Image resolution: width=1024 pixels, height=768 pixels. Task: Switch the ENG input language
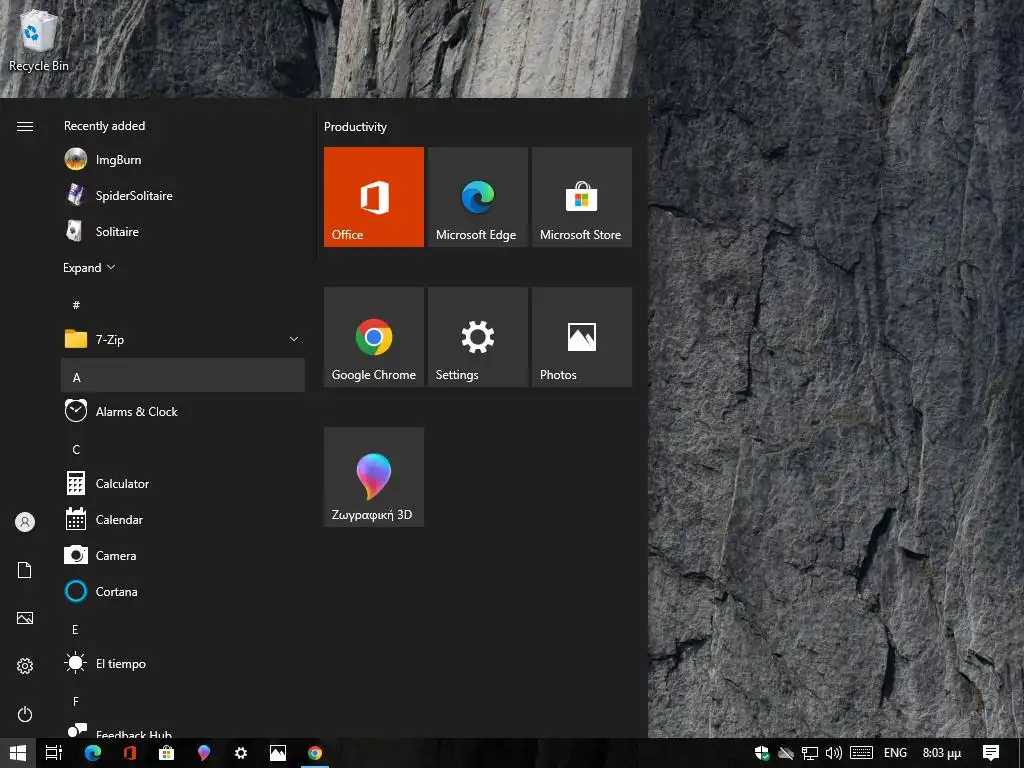tap(895, 753)
